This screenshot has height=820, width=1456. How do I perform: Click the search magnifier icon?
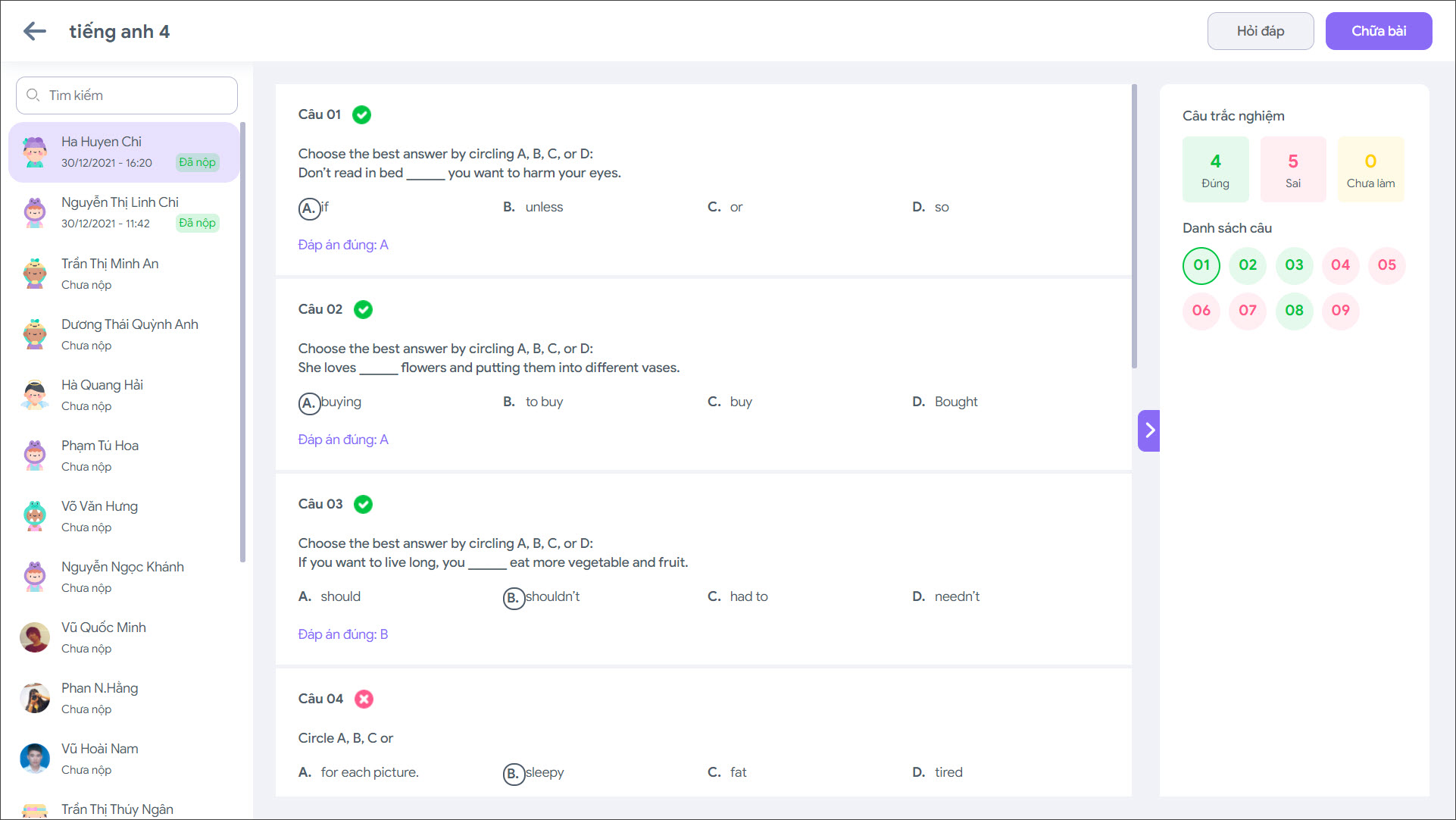coord(33,95)
